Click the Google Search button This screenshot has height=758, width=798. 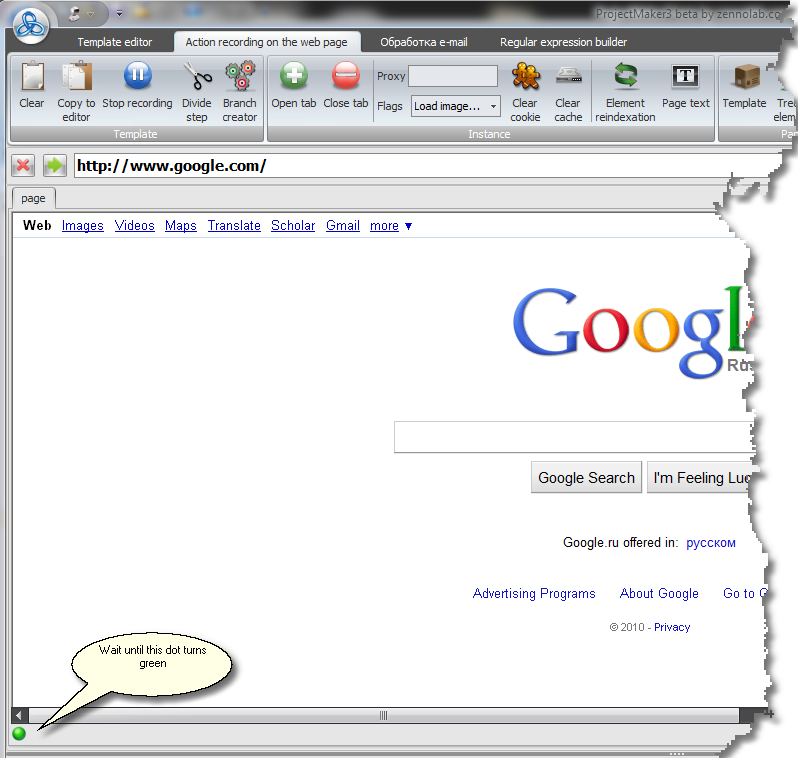586,478
